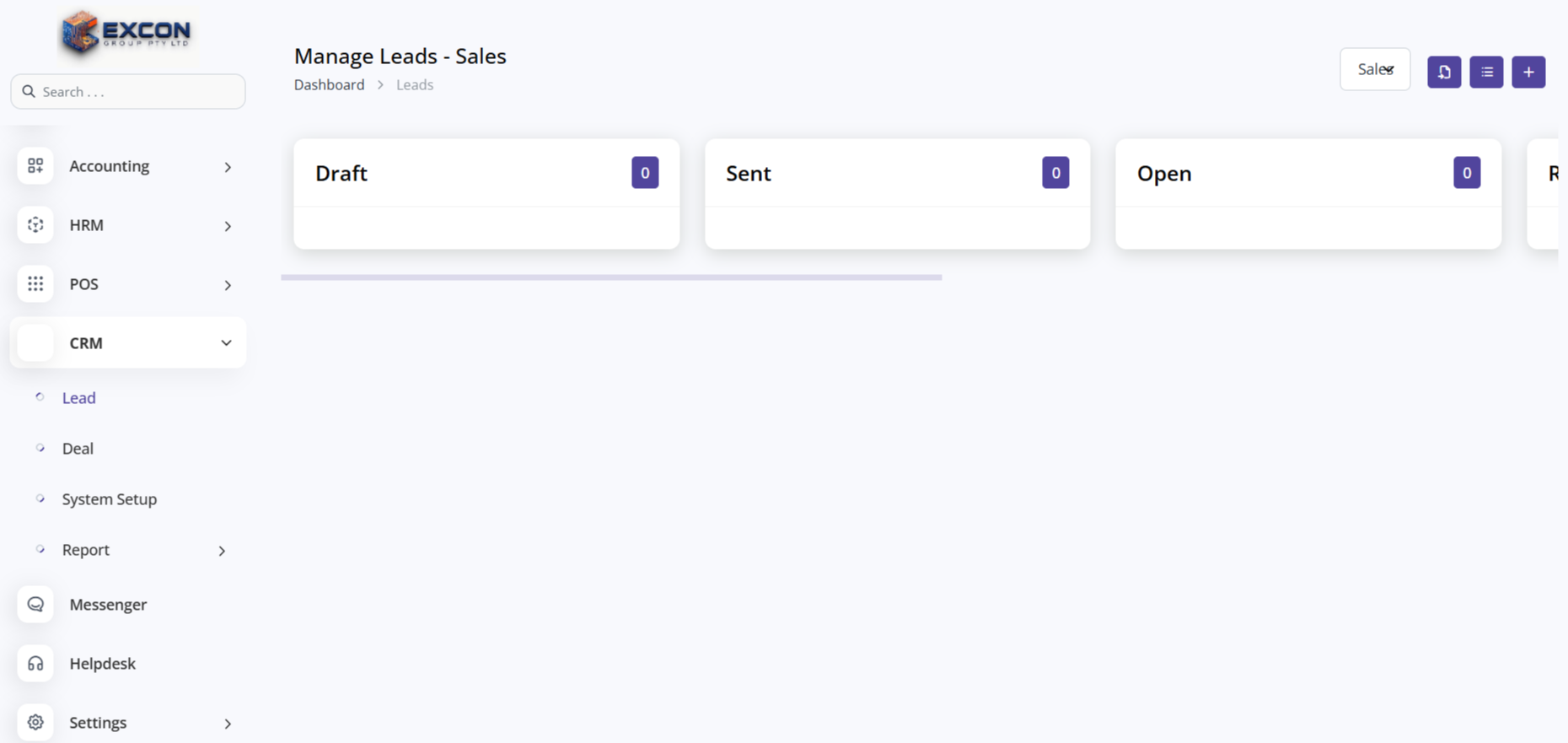The image size is (1568, 743).
Task: Open the Accounting module icon
Action: 35,166
